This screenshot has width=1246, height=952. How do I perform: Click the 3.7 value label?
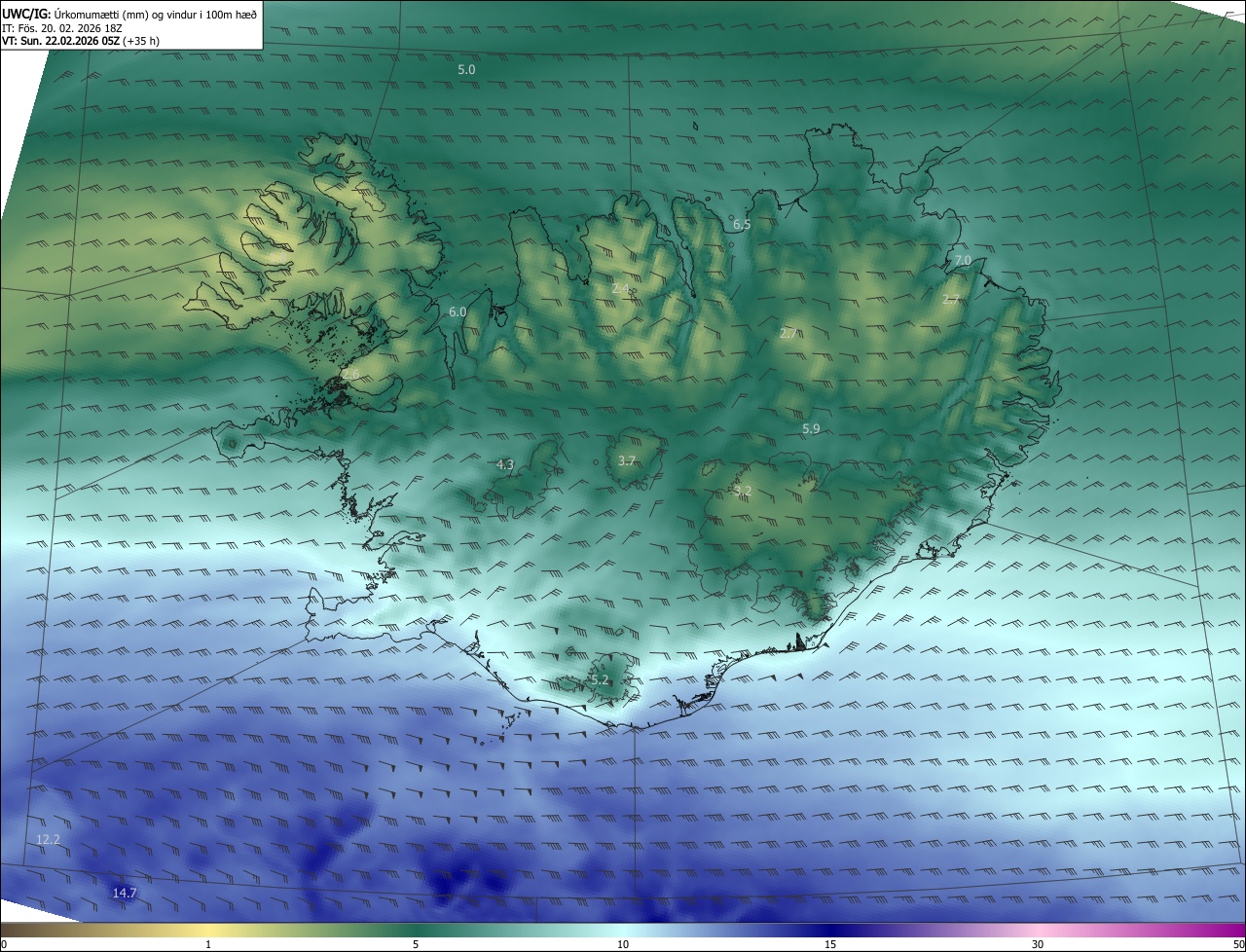[627, 461]
